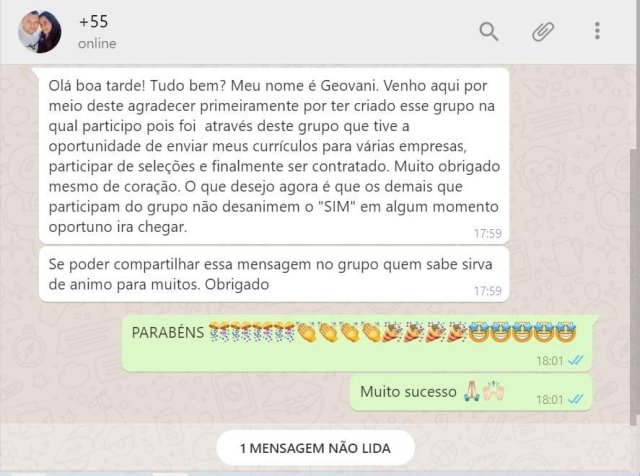Open the contact's profile picture
640x476 pixels.
[x=40, y=32]
